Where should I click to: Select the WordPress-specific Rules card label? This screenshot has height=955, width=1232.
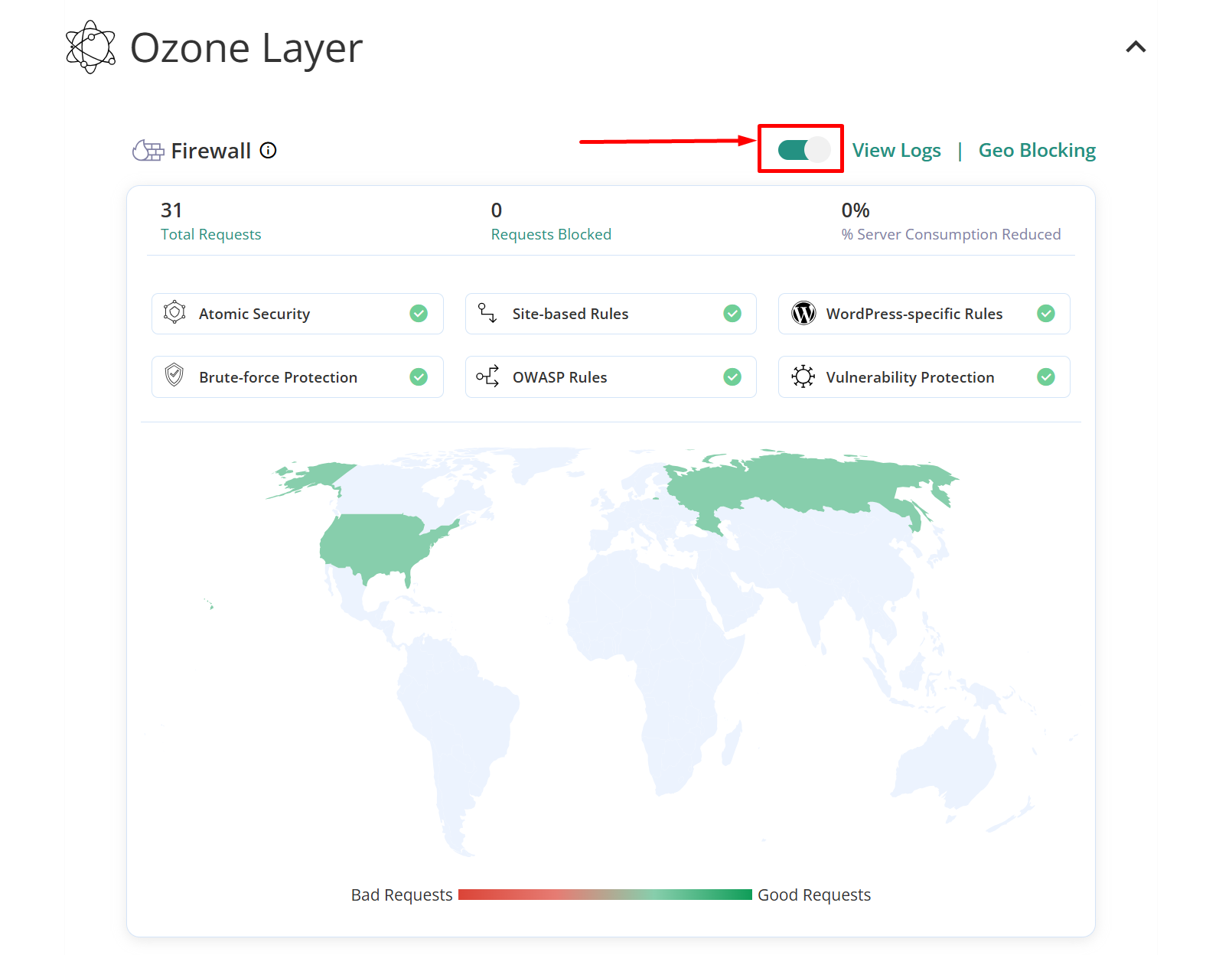pos(914,314)
